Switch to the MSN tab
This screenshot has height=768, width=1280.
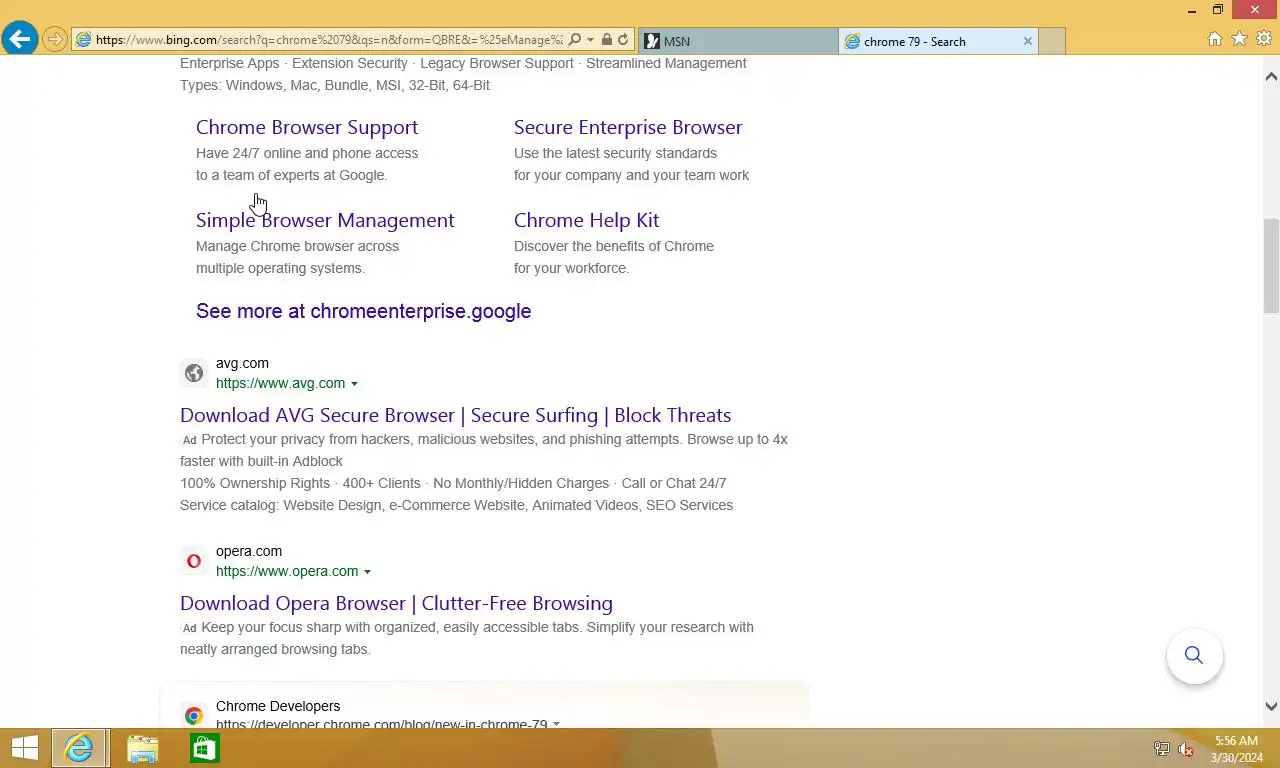738,41
